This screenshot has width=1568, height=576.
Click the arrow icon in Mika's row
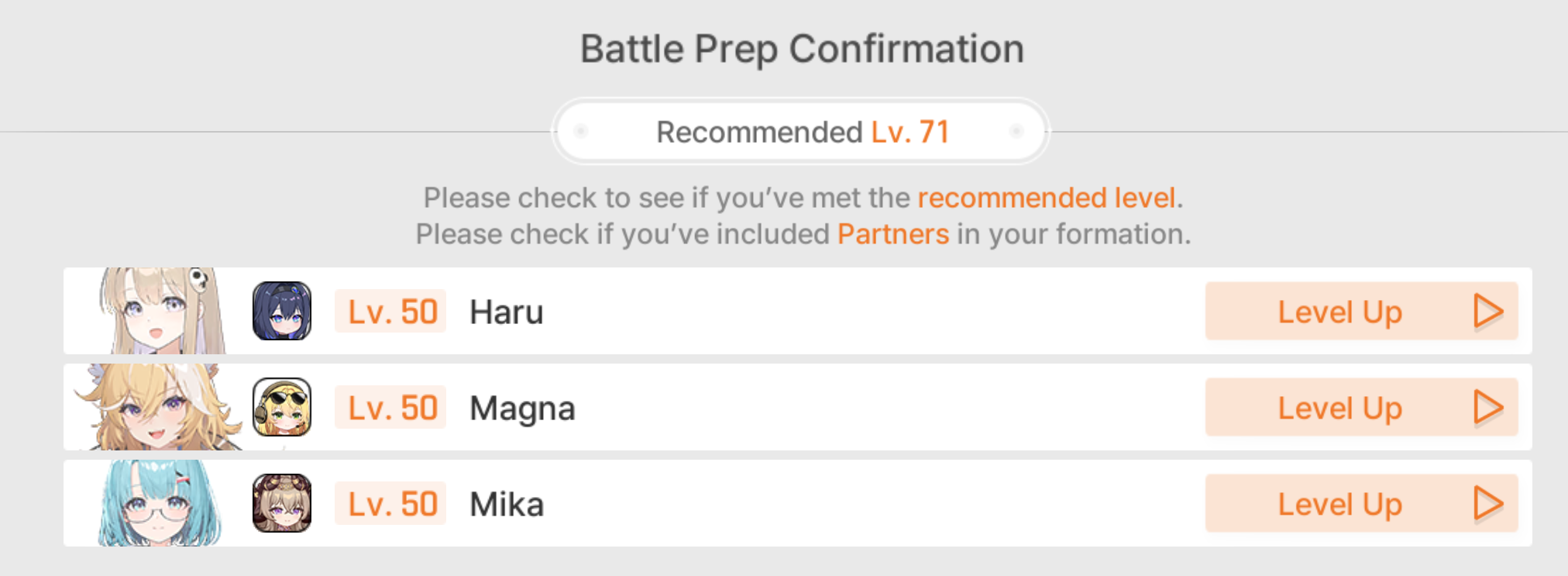coord(1487,504)
